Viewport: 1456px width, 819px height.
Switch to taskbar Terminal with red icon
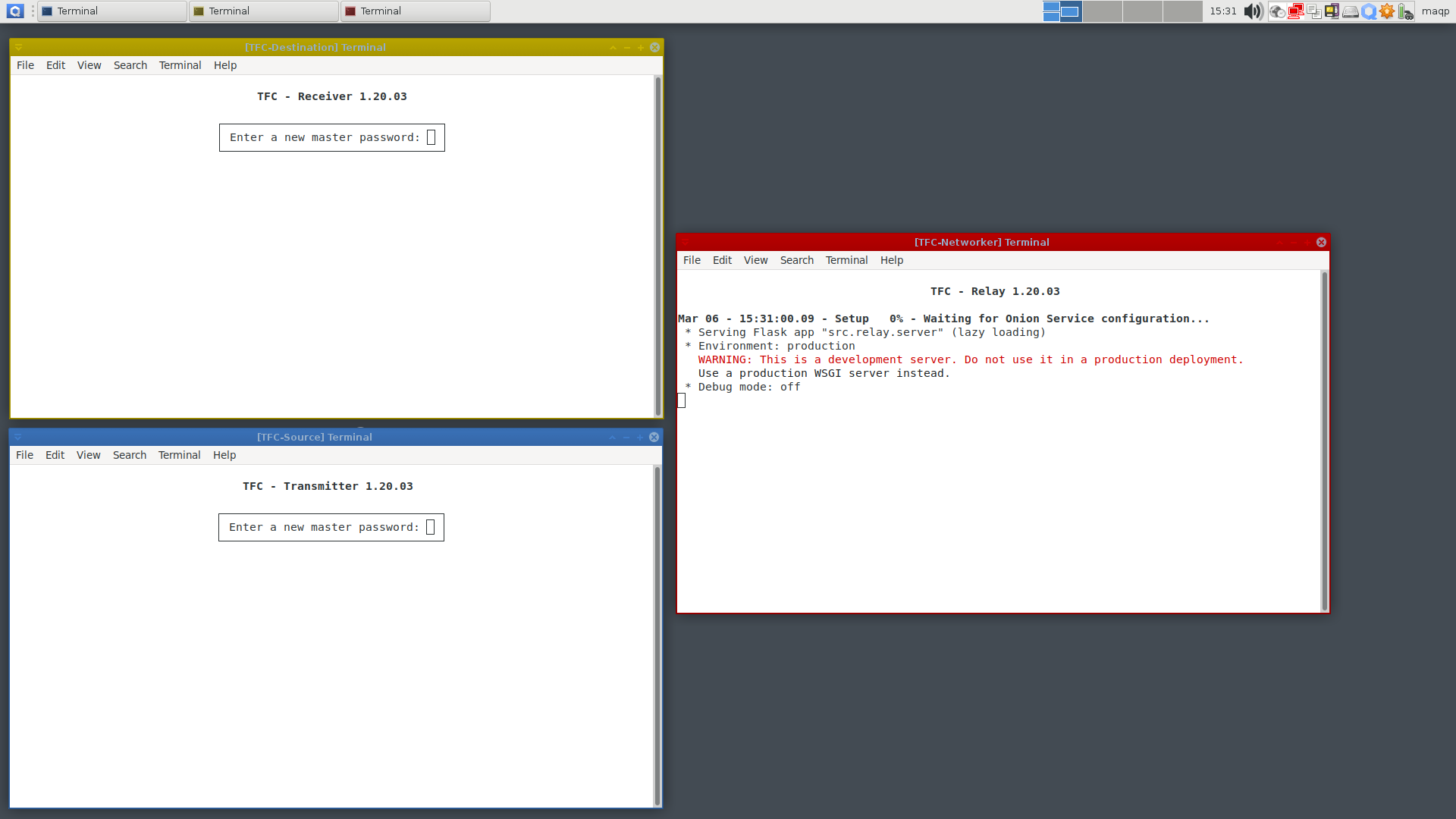(416, 11)
